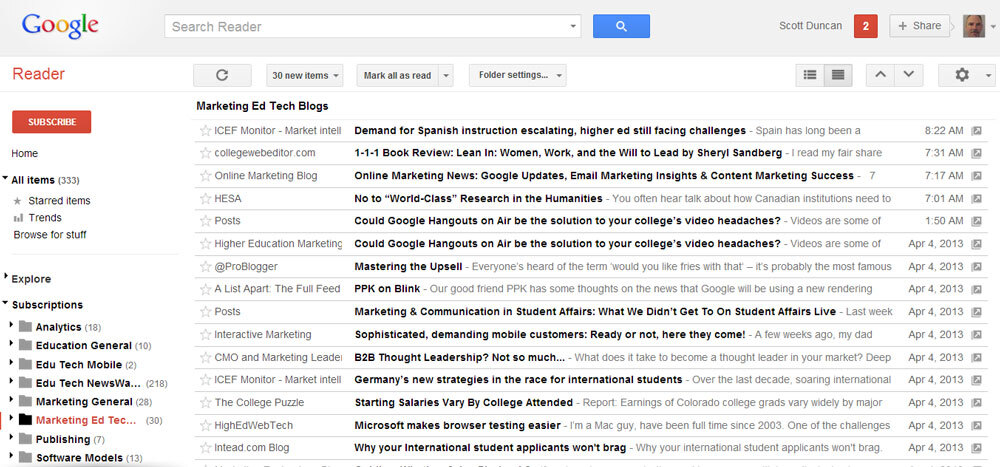Click the SUBSCRIBE button
Viewport: 1000px width, 467px height.
point(52,122)
